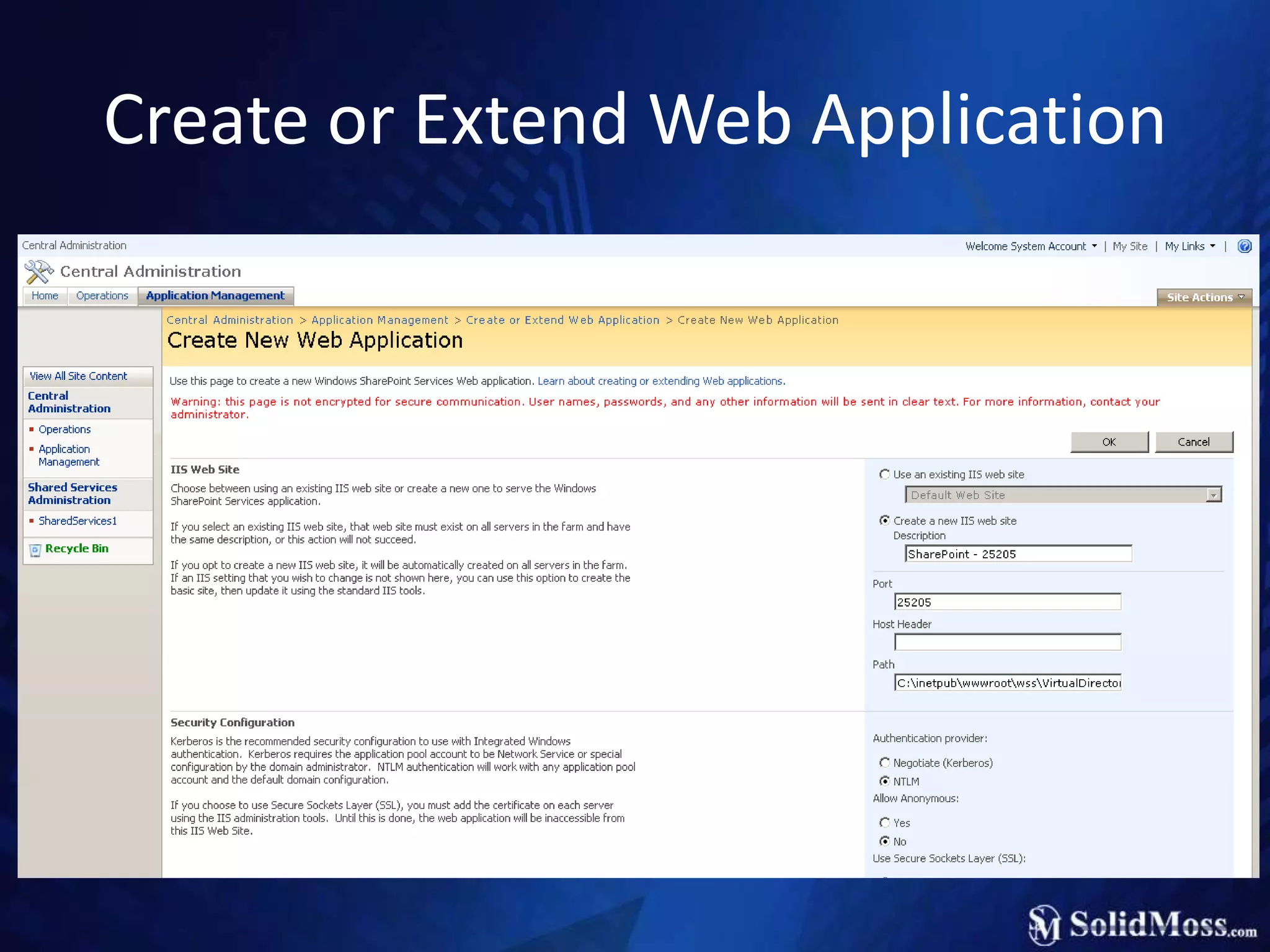Click the blue help question mark icon
The image size is (1270, 952).
coord(1244,246)
